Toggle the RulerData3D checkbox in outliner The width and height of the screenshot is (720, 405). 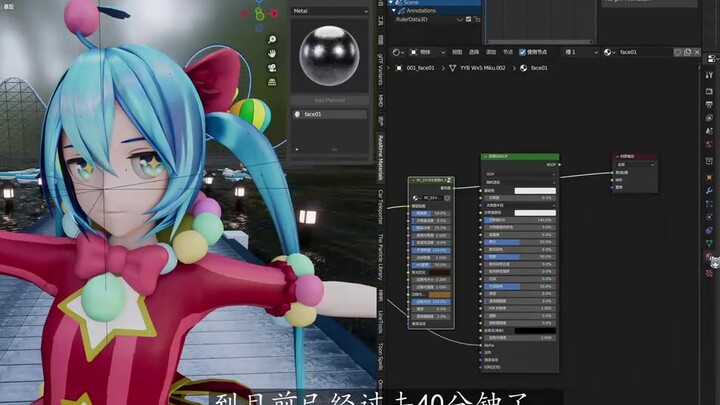coord(468,19)
